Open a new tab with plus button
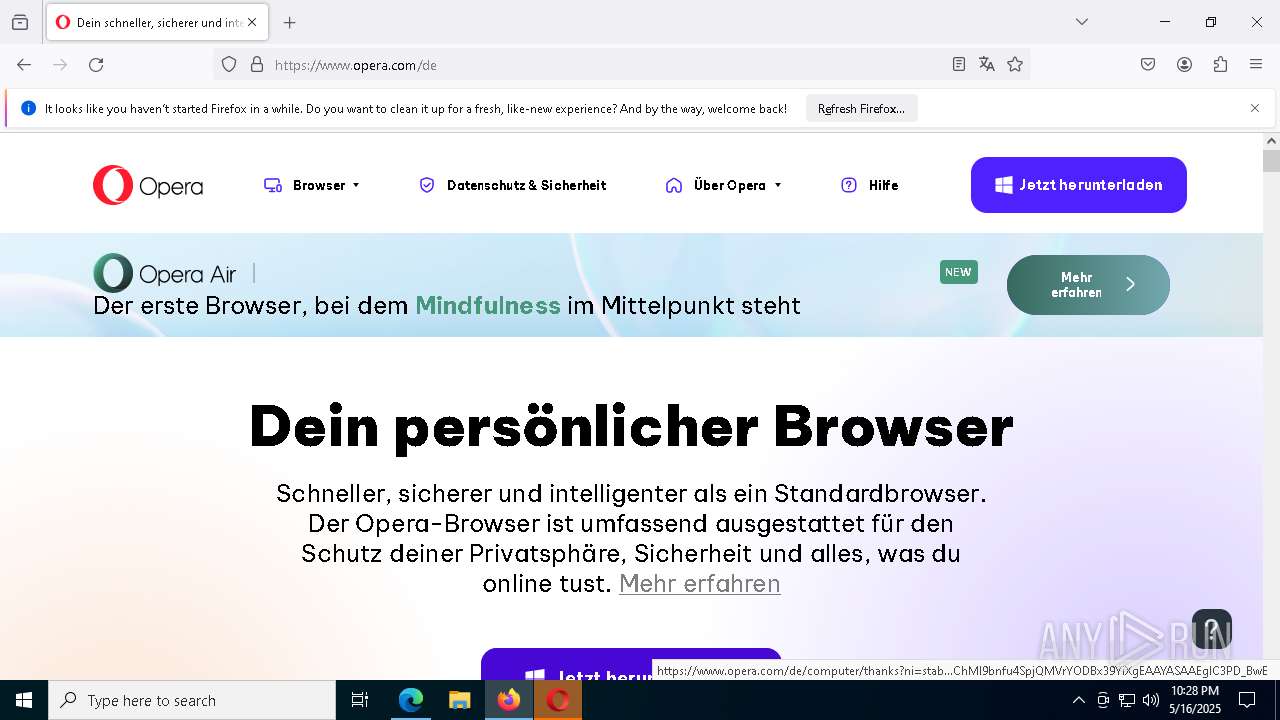 pyautogui.click(x=290, y=22)
